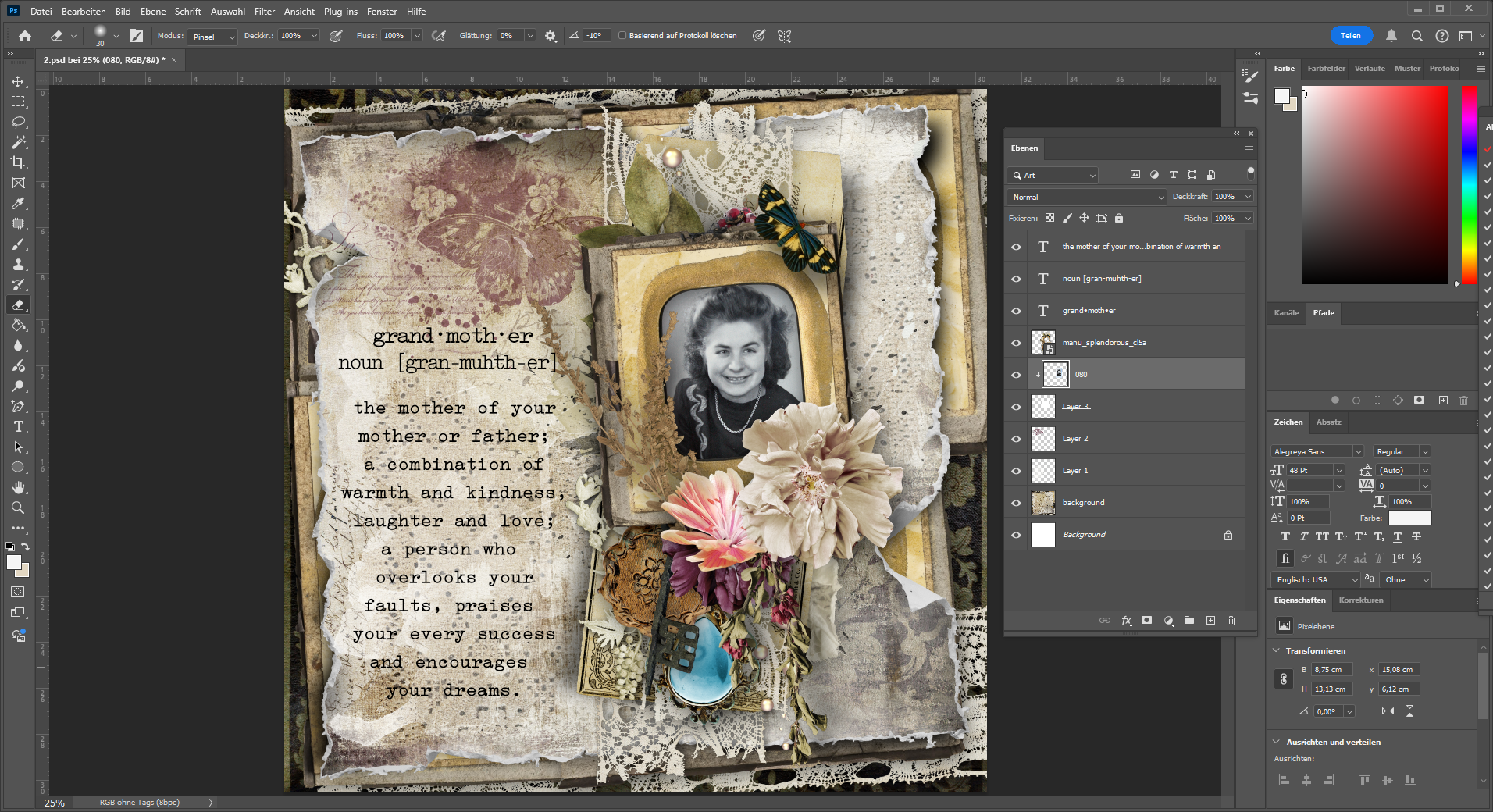Select the Eyedropper tool
The height and width of the screenshot is (812, 1493).
coord(18,204)
